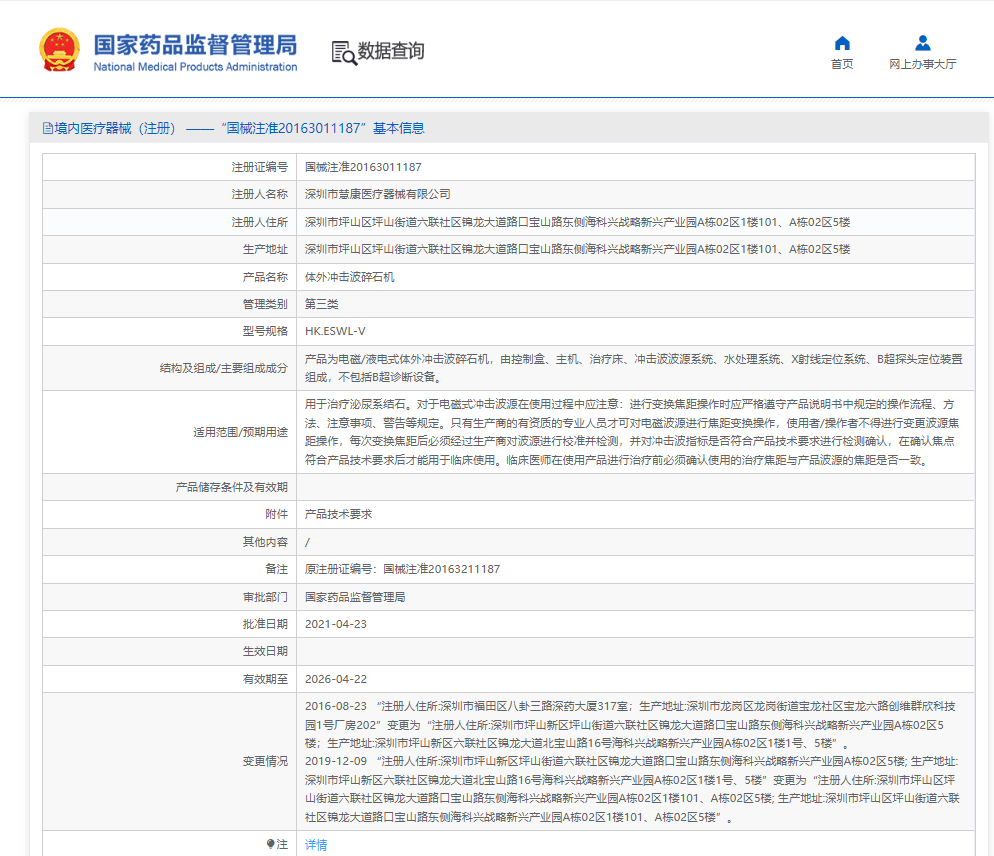
Task: Click 国家药品监督管理局 site title
Action: click(x=195, y=44)
